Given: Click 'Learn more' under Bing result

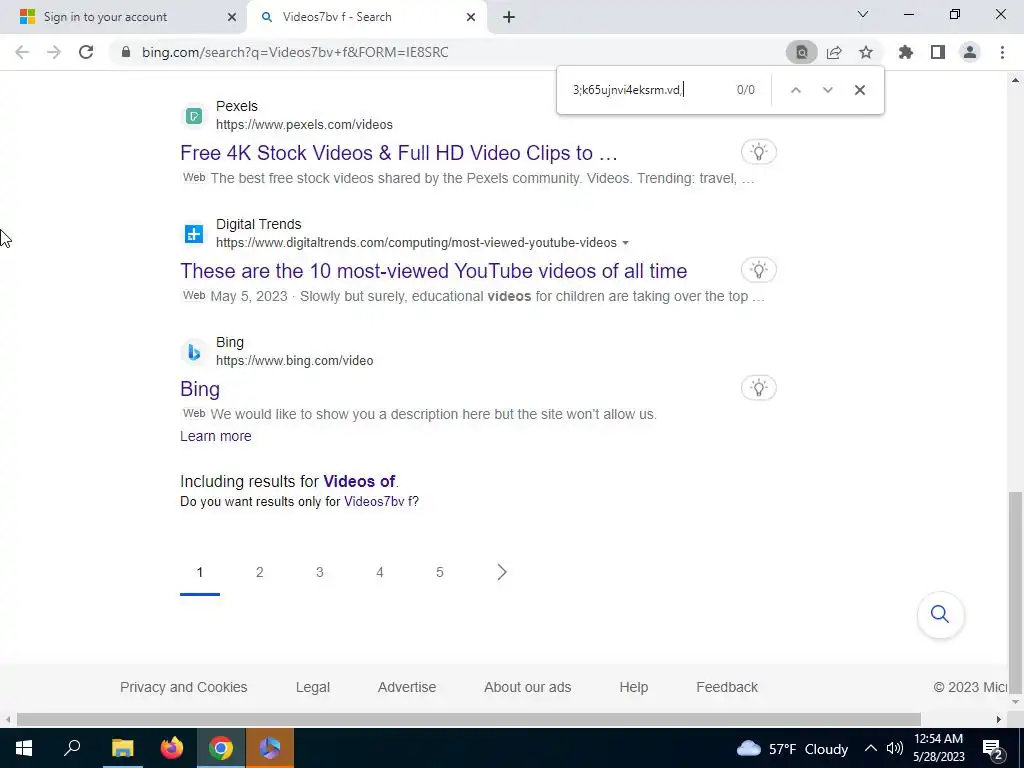Looking at the screenshot, I should (216, 436).
